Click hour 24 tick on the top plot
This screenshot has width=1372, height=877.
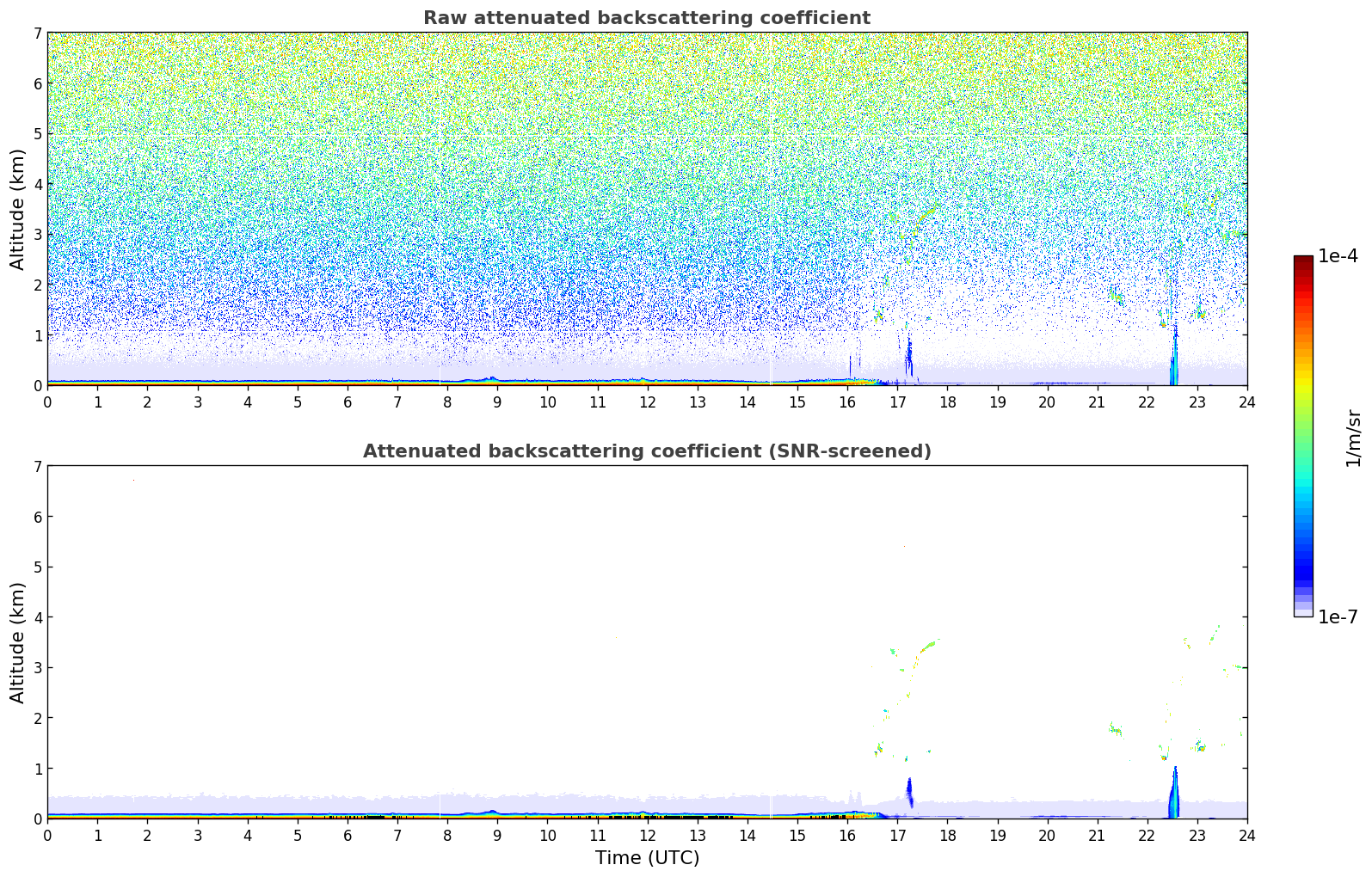[x=1246, y=402]
